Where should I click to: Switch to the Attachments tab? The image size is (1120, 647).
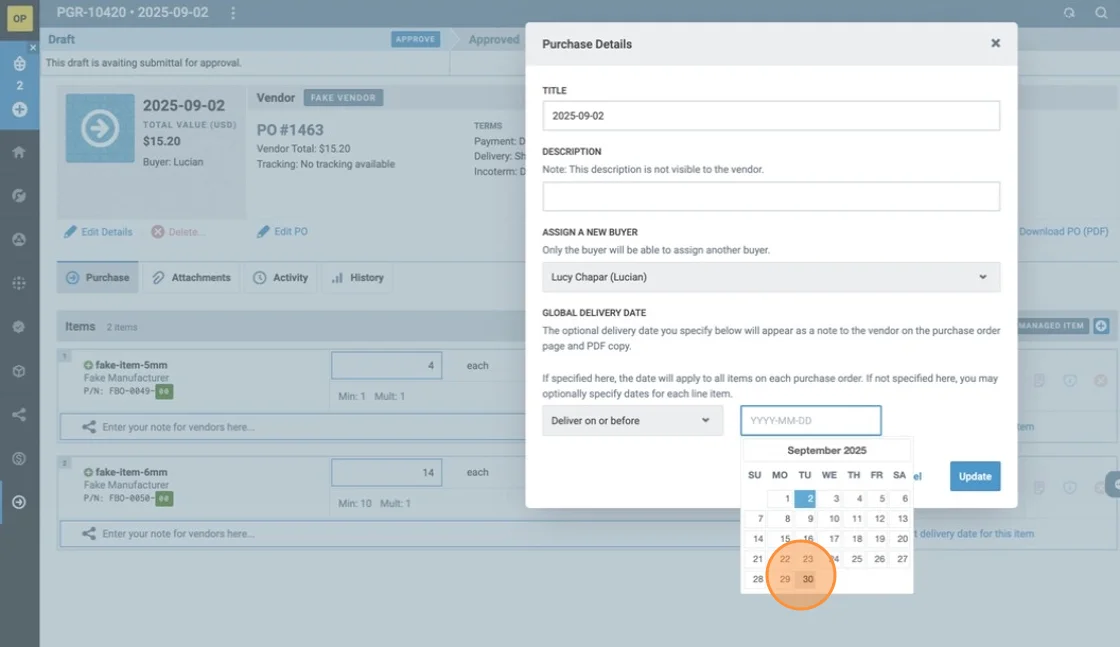coord(191,278)
